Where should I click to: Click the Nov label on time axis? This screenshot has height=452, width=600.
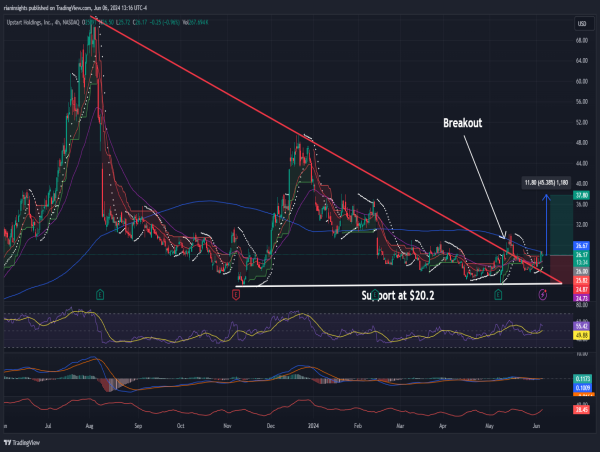pyautogui.click(x=227, y=426)
